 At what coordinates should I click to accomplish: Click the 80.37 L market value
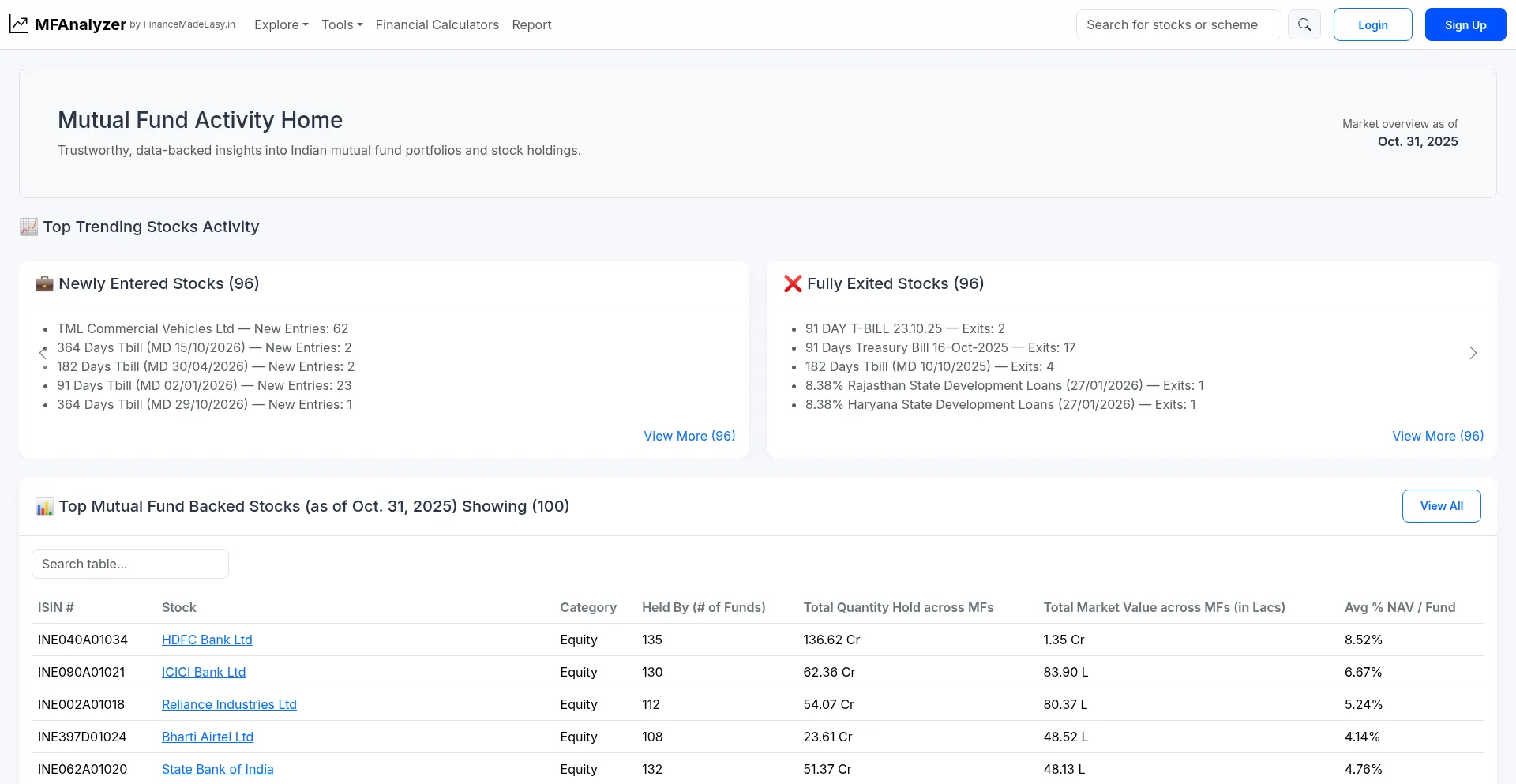point(1065,704)
